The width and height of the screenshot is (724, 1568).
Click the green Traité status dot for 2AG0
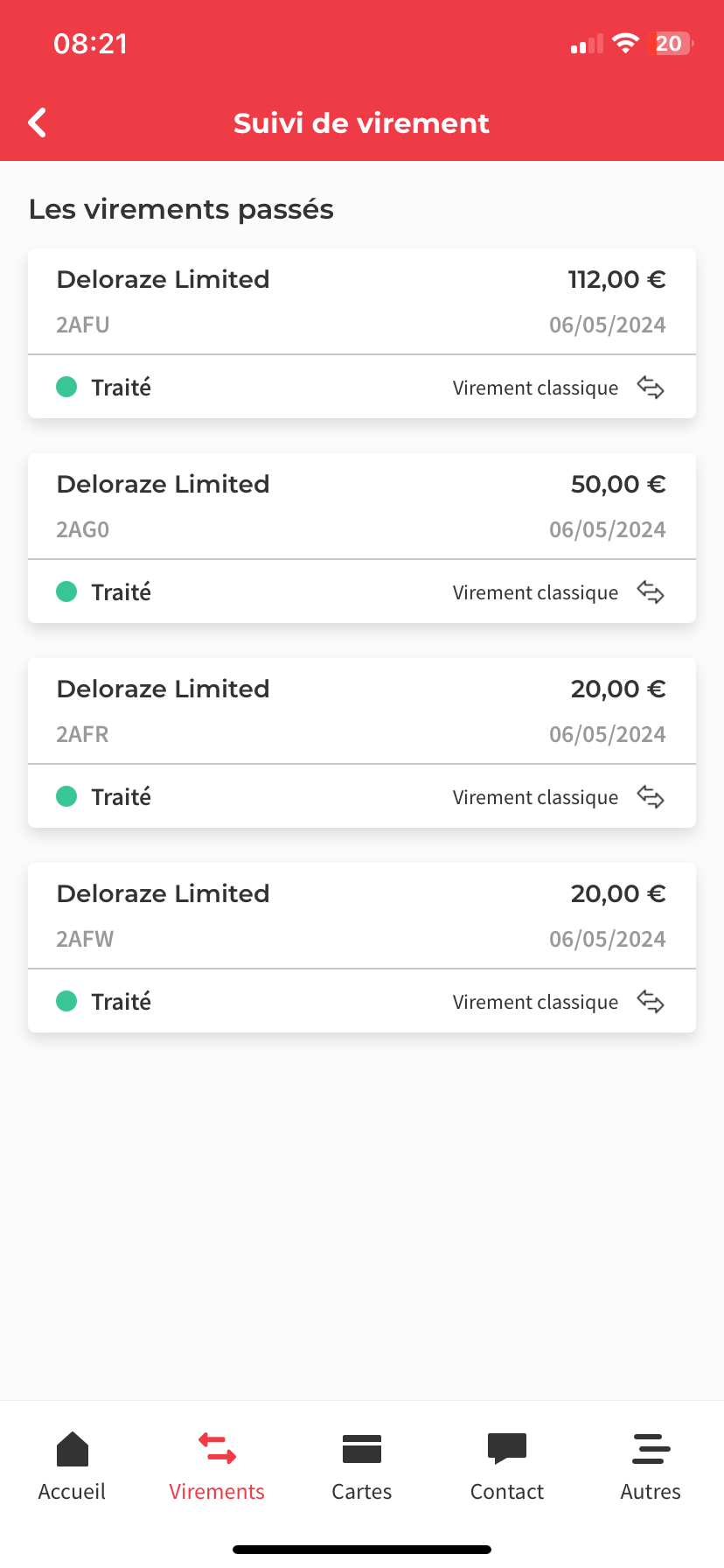pos(66,591)
